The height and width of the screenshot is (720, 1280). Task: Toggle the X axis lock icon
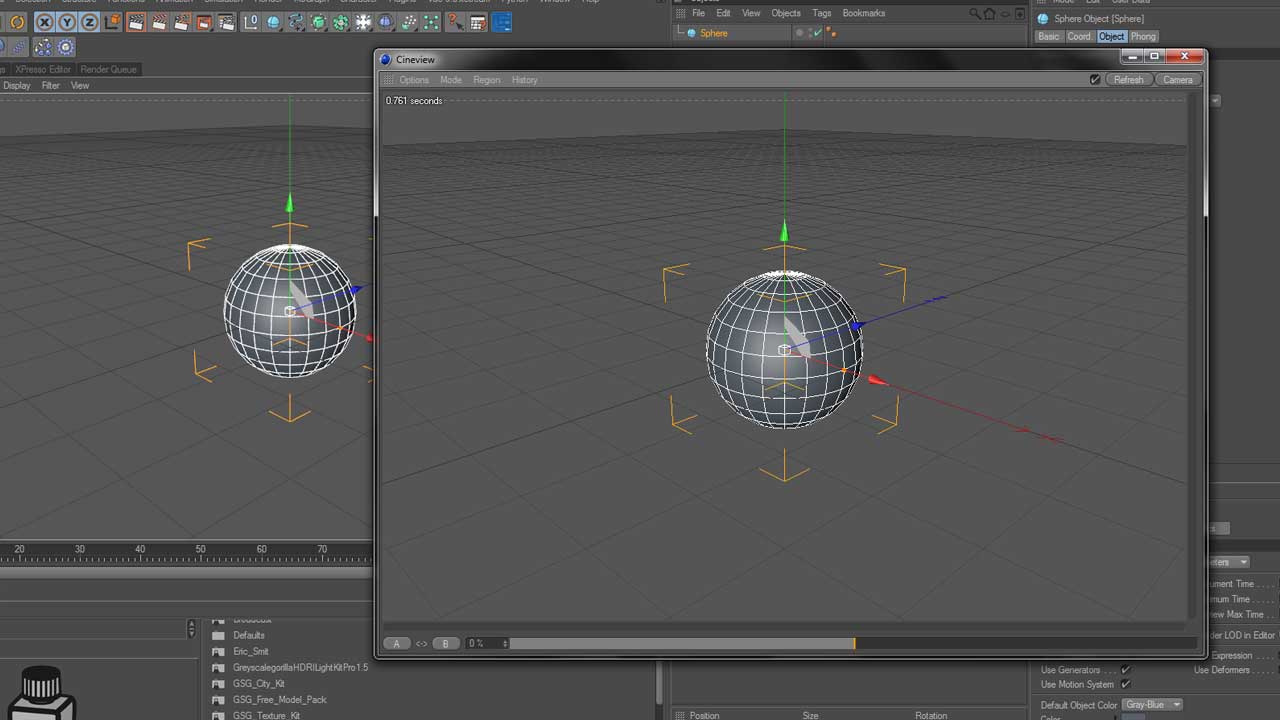click(44, 22)
